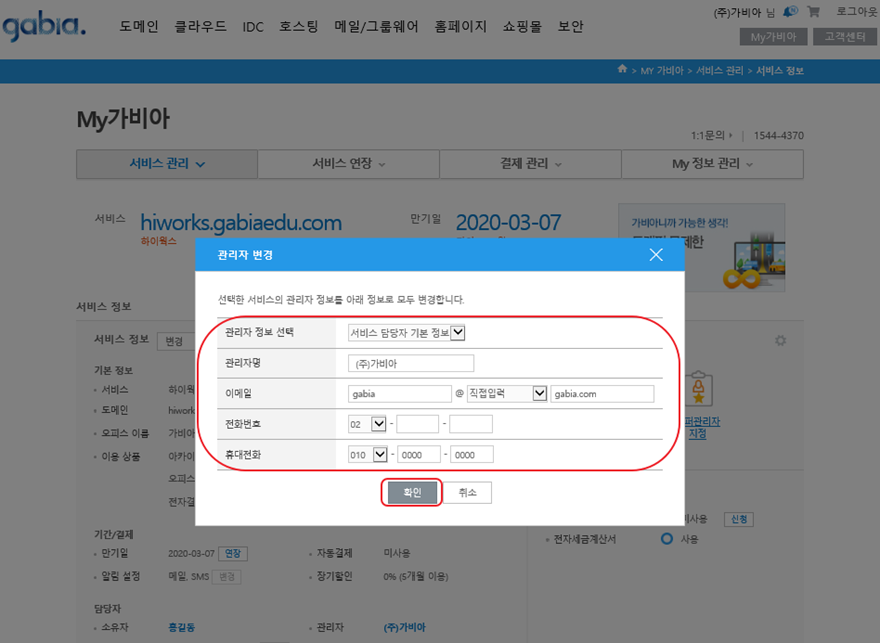
Task: Close the 관리자 변경 dialog with X
Action: pyautogui.click(x=656, y=255)
